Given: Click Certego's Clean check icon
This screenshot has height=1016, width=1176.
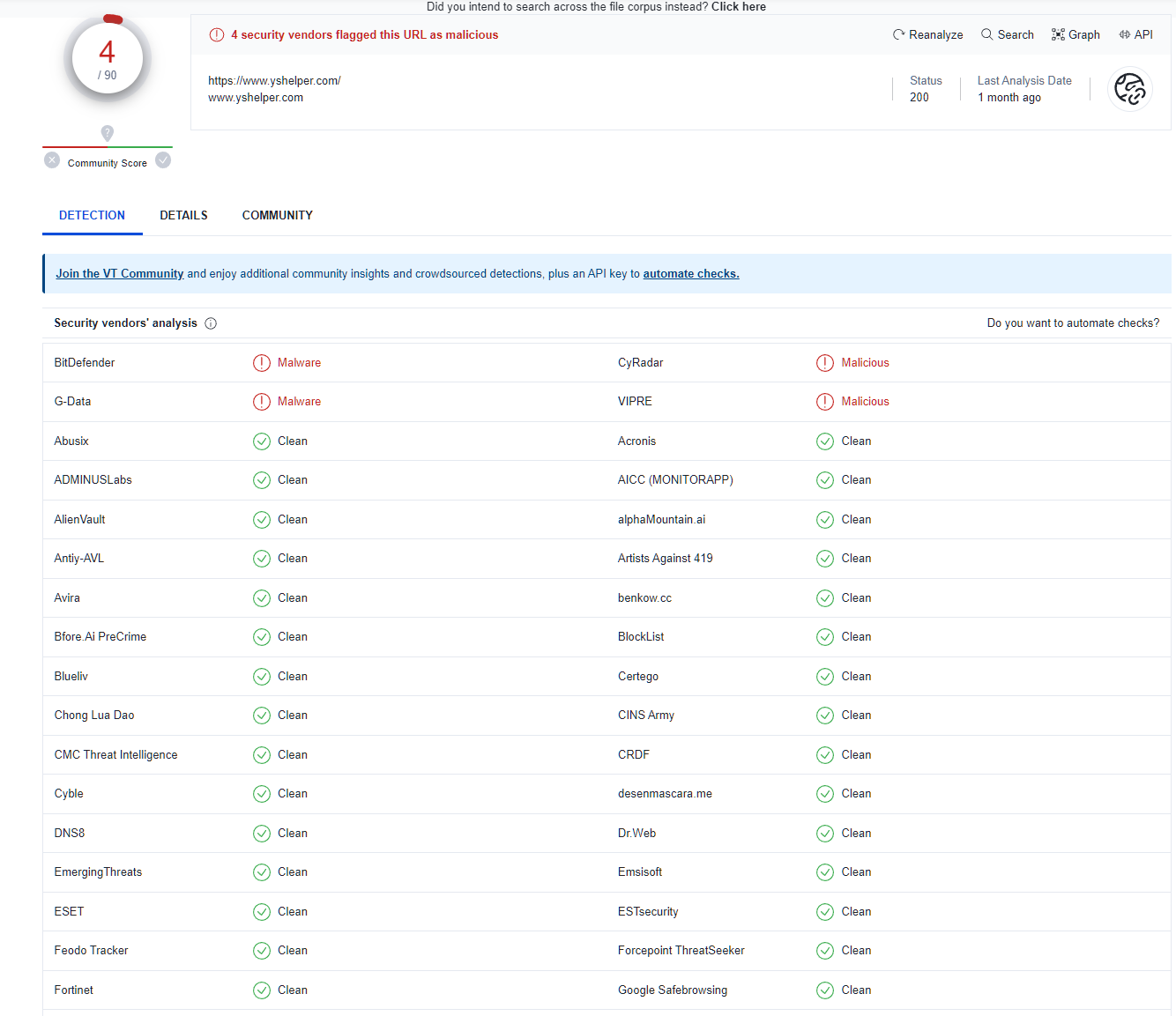Looking at the screenshot, I should [825, 677].
